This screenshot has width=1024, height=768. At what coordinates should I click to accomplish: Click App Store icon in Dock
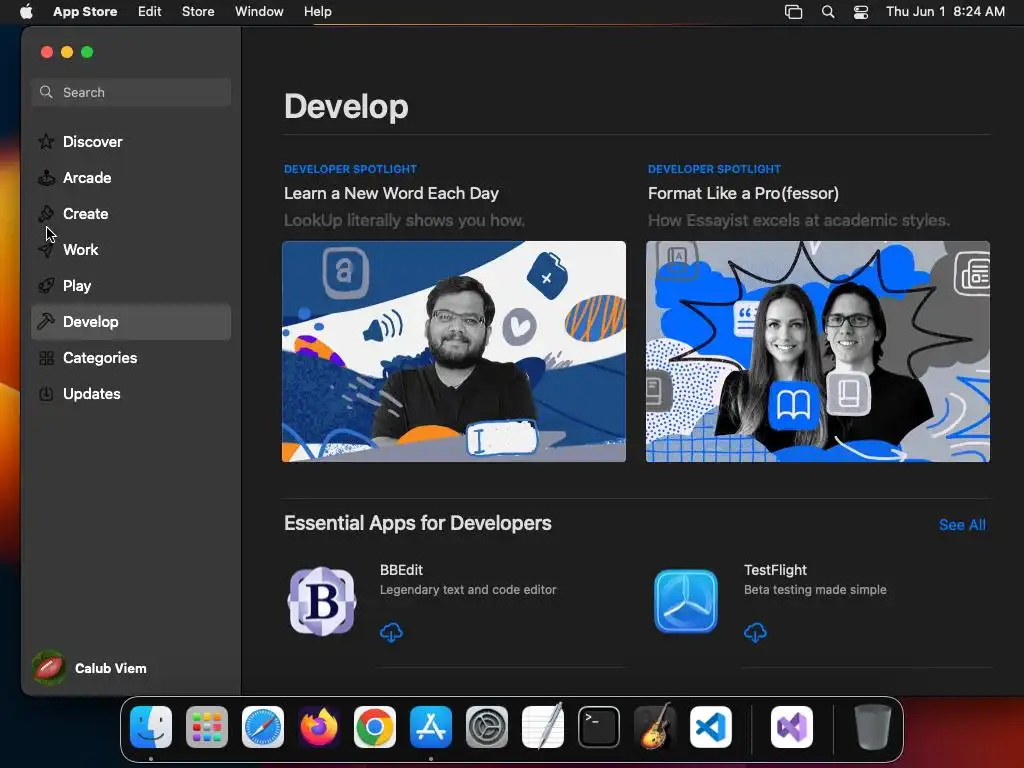(431, 727)
